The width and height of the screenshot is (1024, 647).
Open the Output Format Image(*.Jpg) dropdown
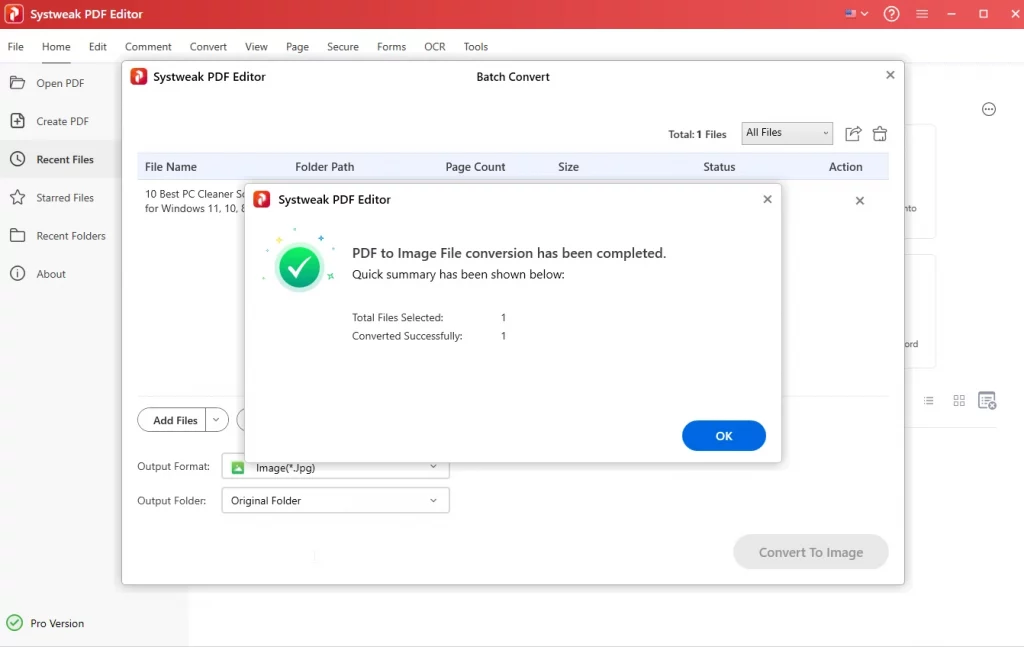(x=335, y=467)
